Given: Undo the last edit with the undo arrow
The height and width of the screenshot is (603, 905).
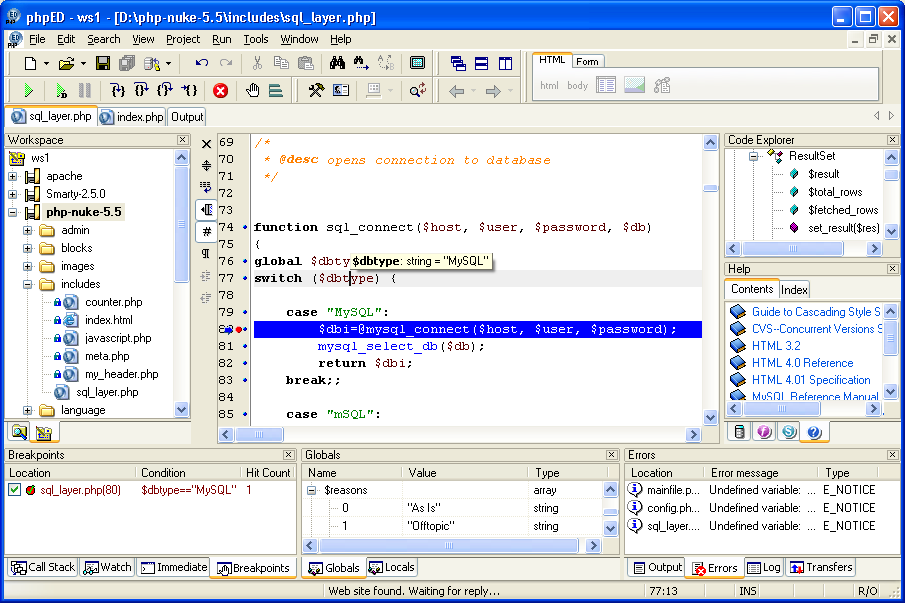Looking at the screenshot, I should (x=201, y=62).
